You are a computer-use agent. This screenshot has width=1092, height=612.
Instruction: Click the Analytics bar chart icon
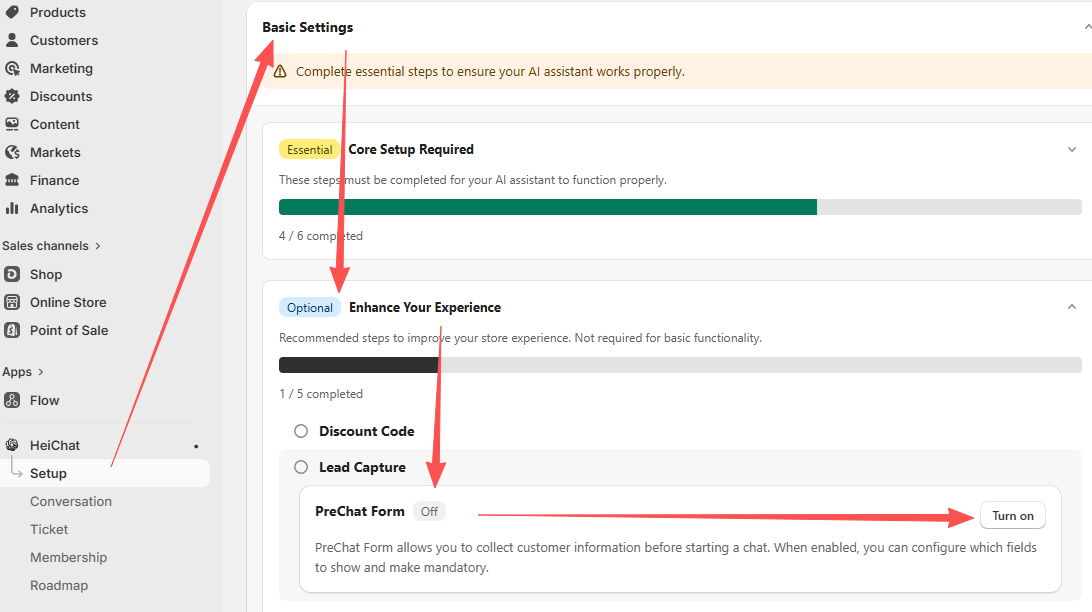click(12, 208)
